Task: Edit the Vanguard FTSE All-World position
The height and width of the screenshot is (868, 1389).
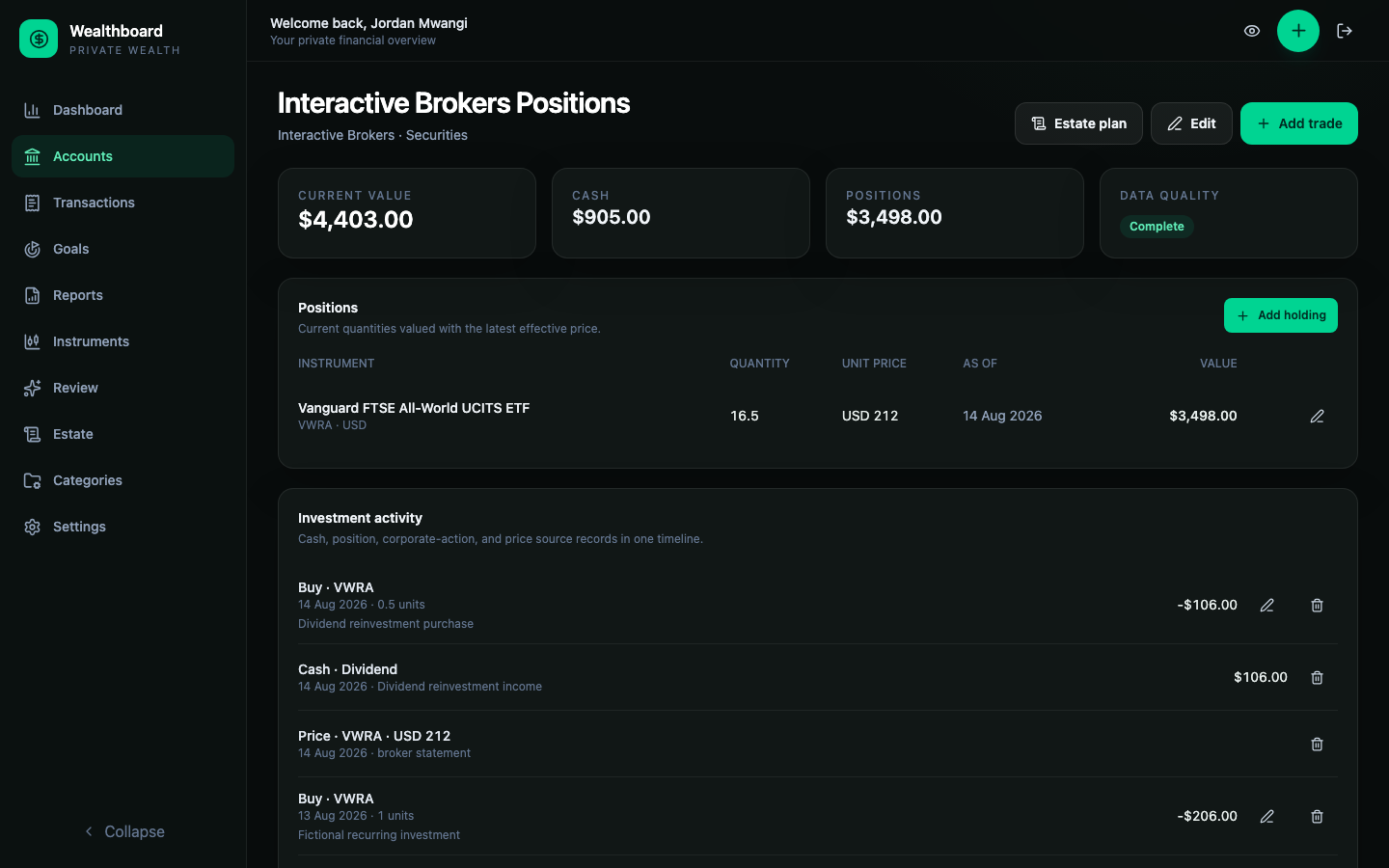Action: coord(1317,416)
